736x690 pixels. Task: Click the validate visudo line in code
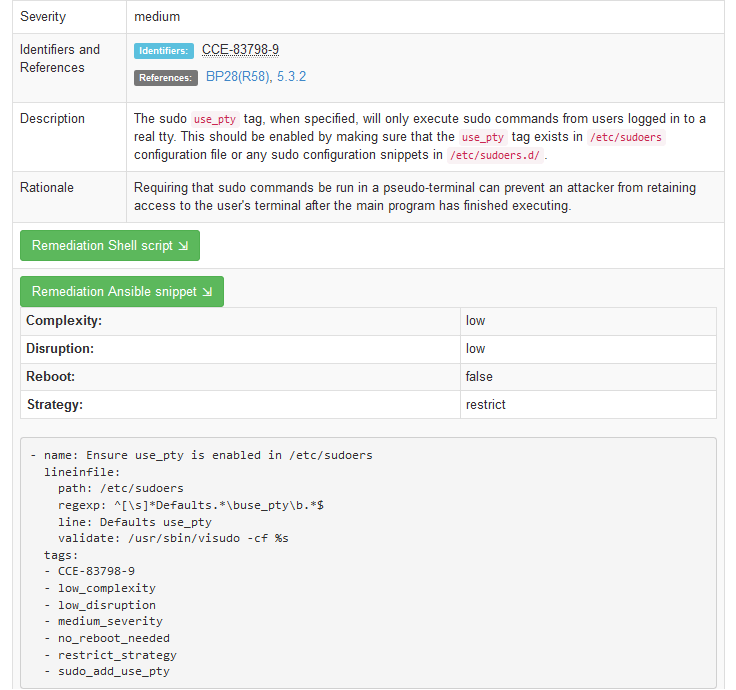pyautogui.click(x=173, y=538)
